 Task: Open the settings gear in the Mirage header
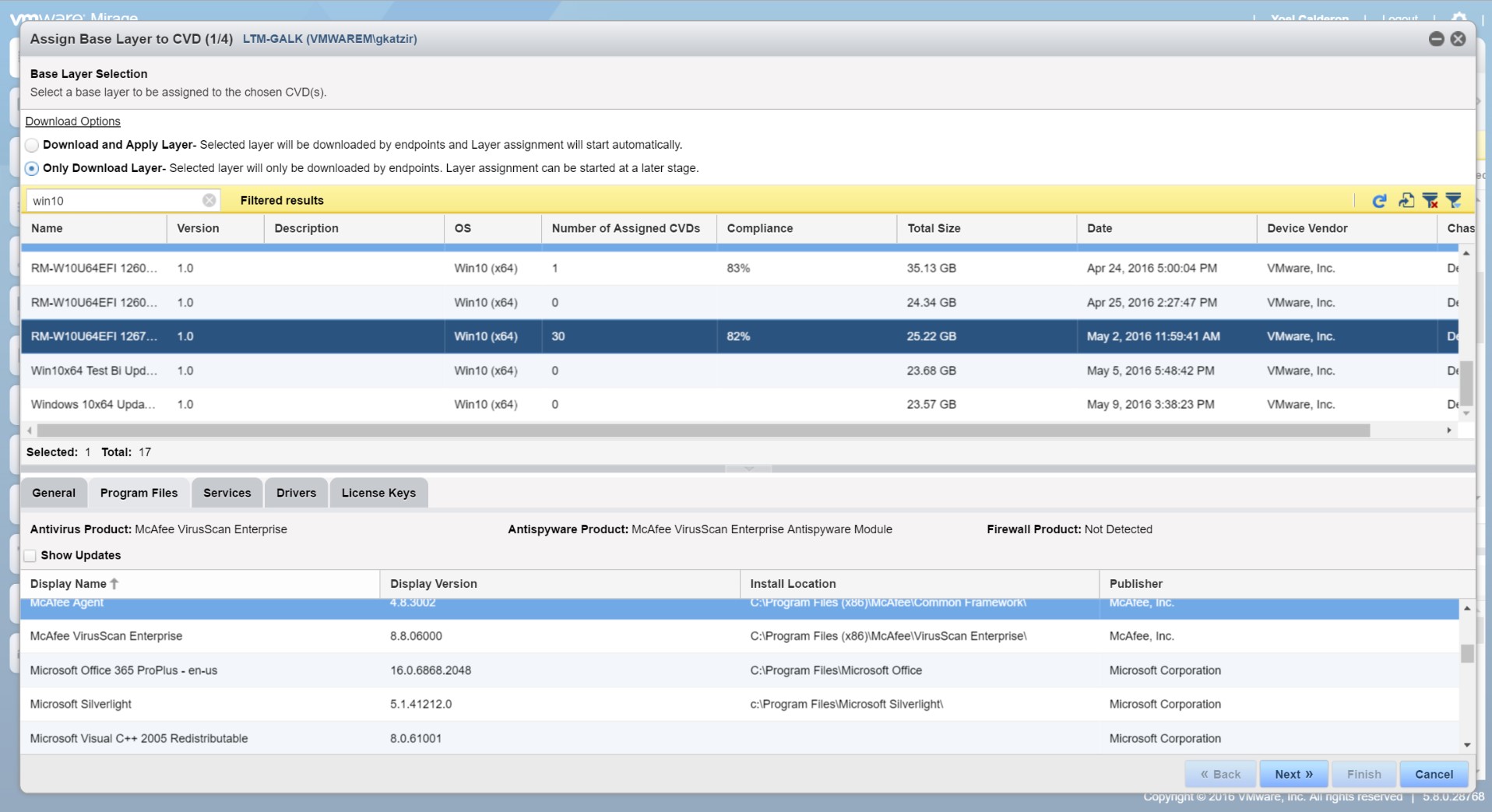[x=1459, y=16]
